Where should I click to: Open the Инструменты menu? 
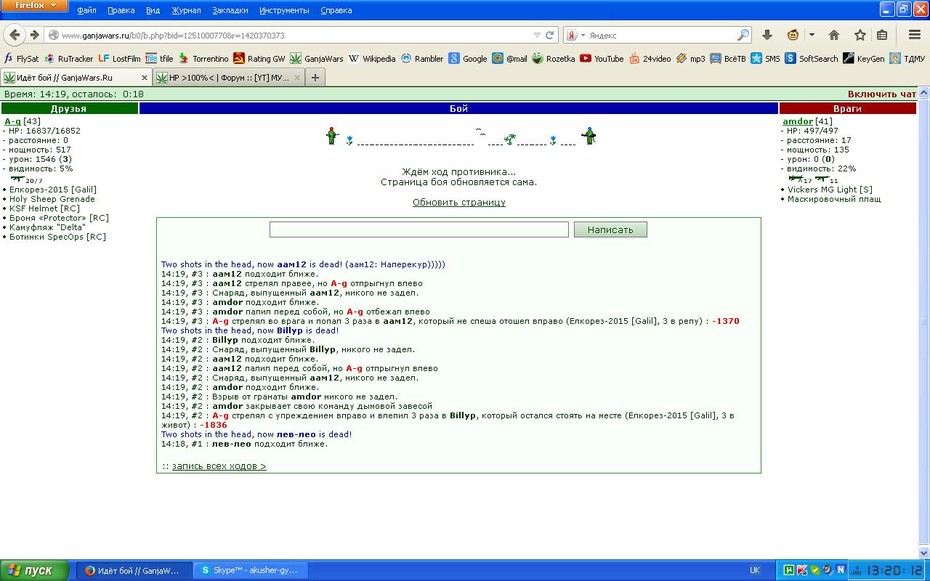pos(284,11)
